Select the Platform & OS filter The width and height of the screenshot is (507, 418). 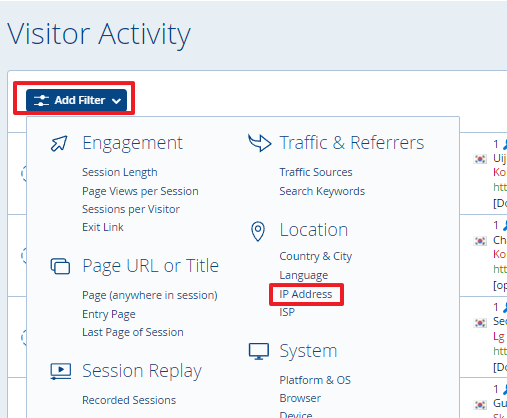click(x=315, y=380)
